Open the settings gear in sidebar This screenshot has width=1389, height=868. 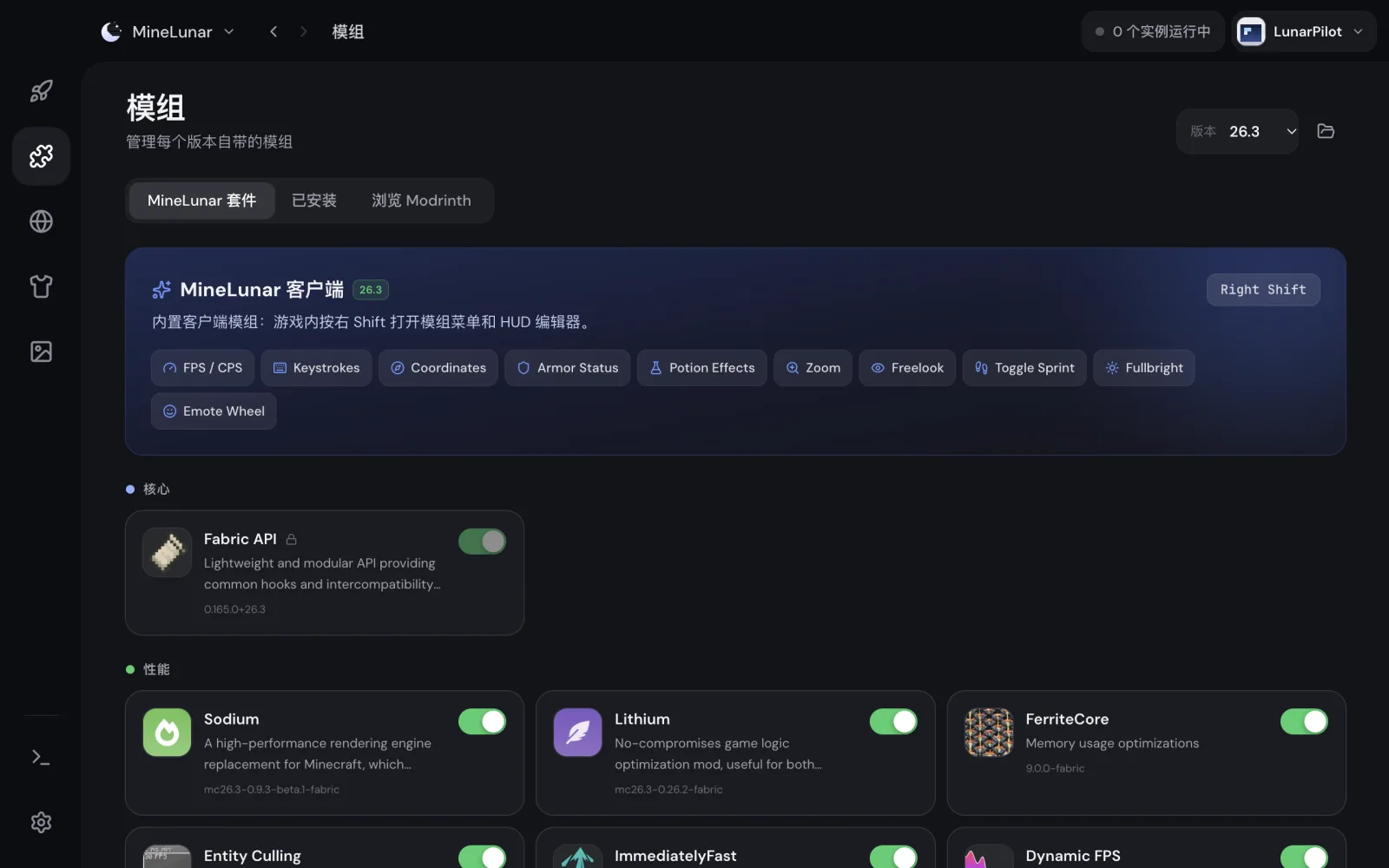(41, 822)
